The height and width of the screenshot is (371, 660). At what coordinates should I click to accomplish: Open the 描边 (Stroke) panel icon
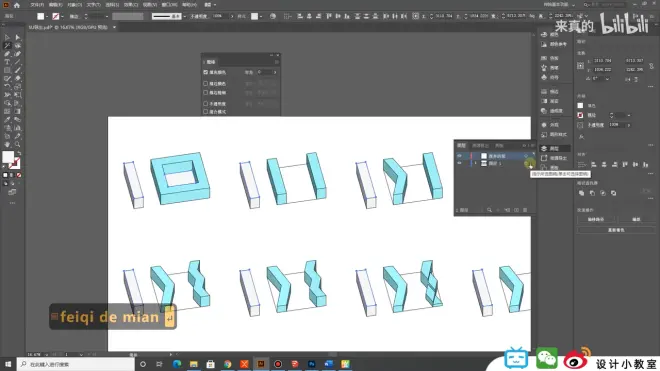[544, 91]
